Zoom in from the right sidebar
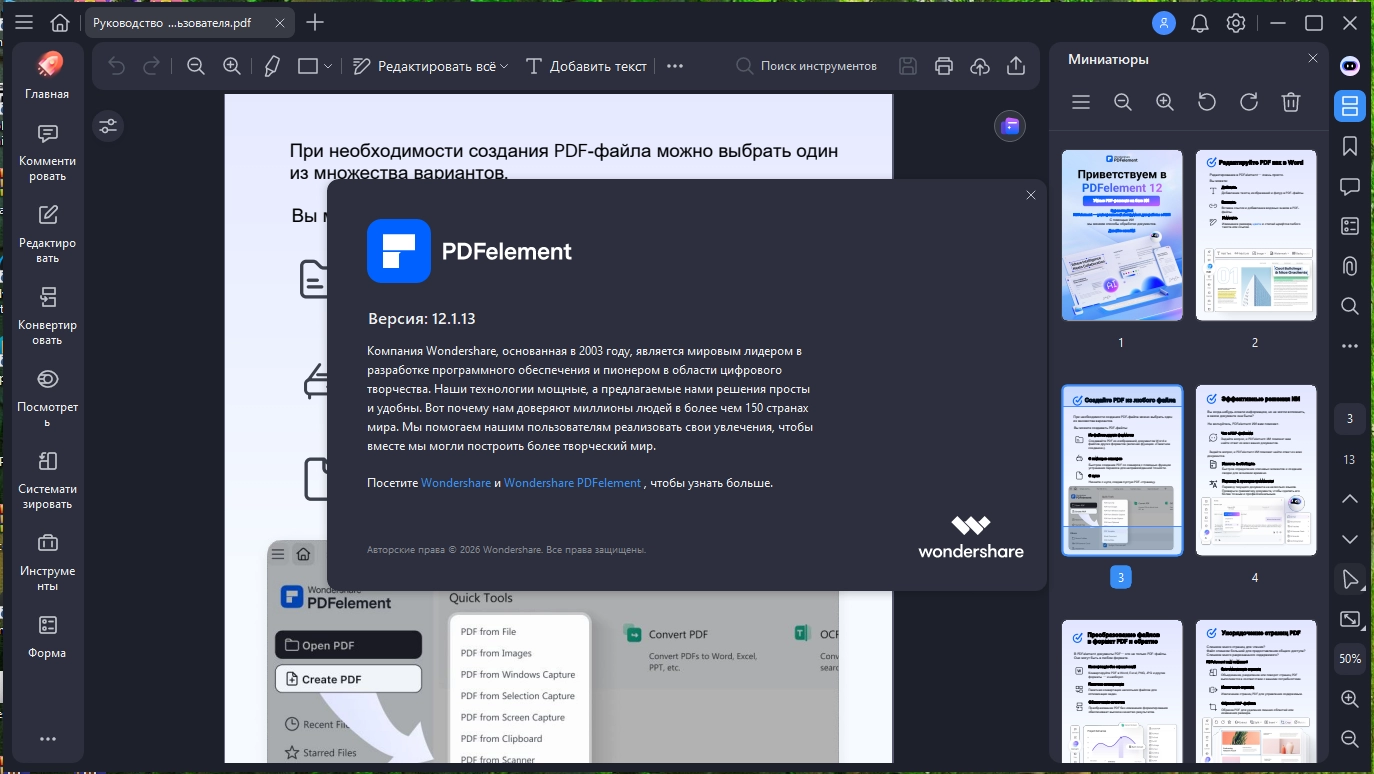This screenshot has width=1374, height=774. [1350, 699]
